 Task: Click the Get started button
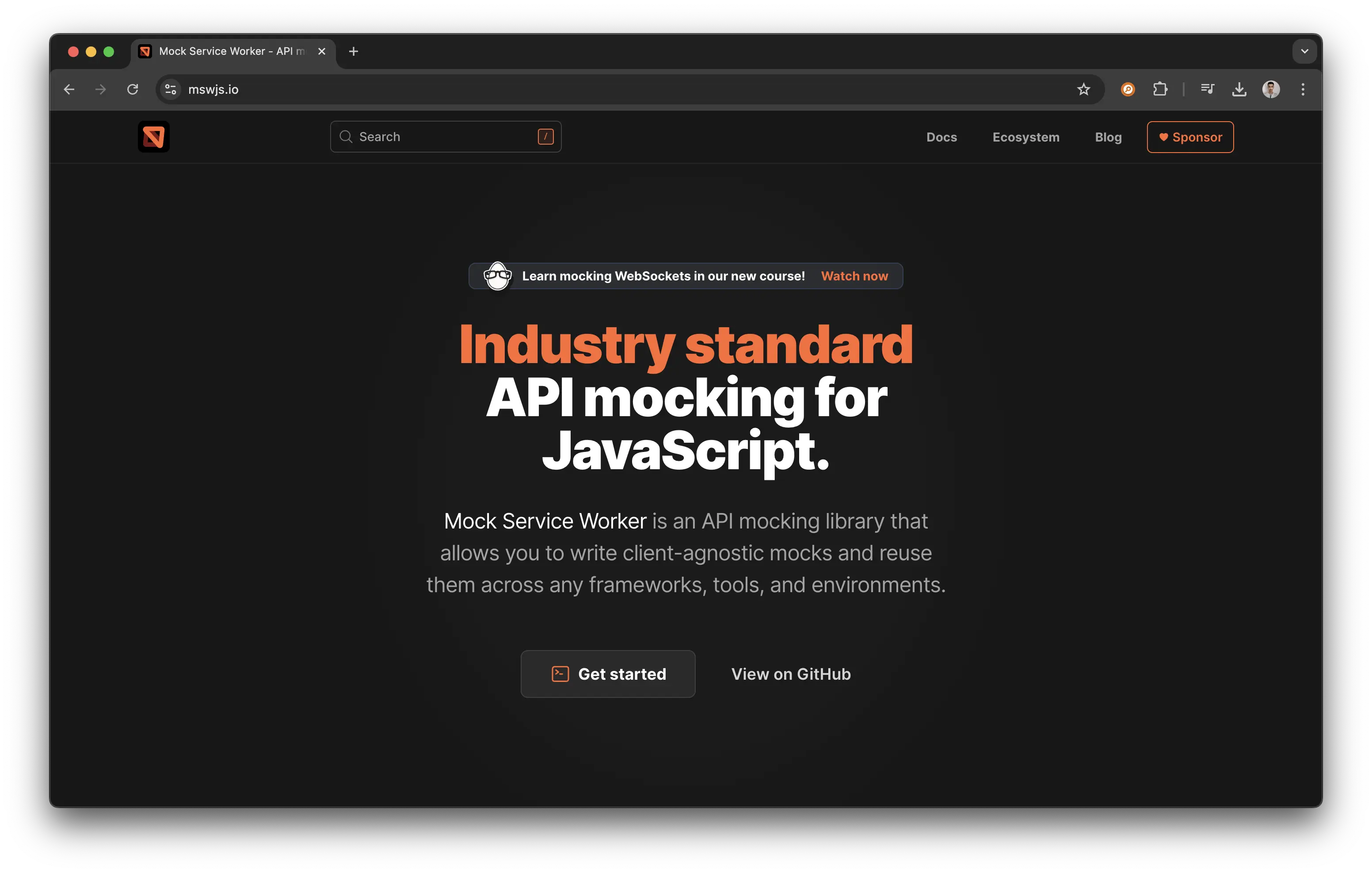(607, 674)
